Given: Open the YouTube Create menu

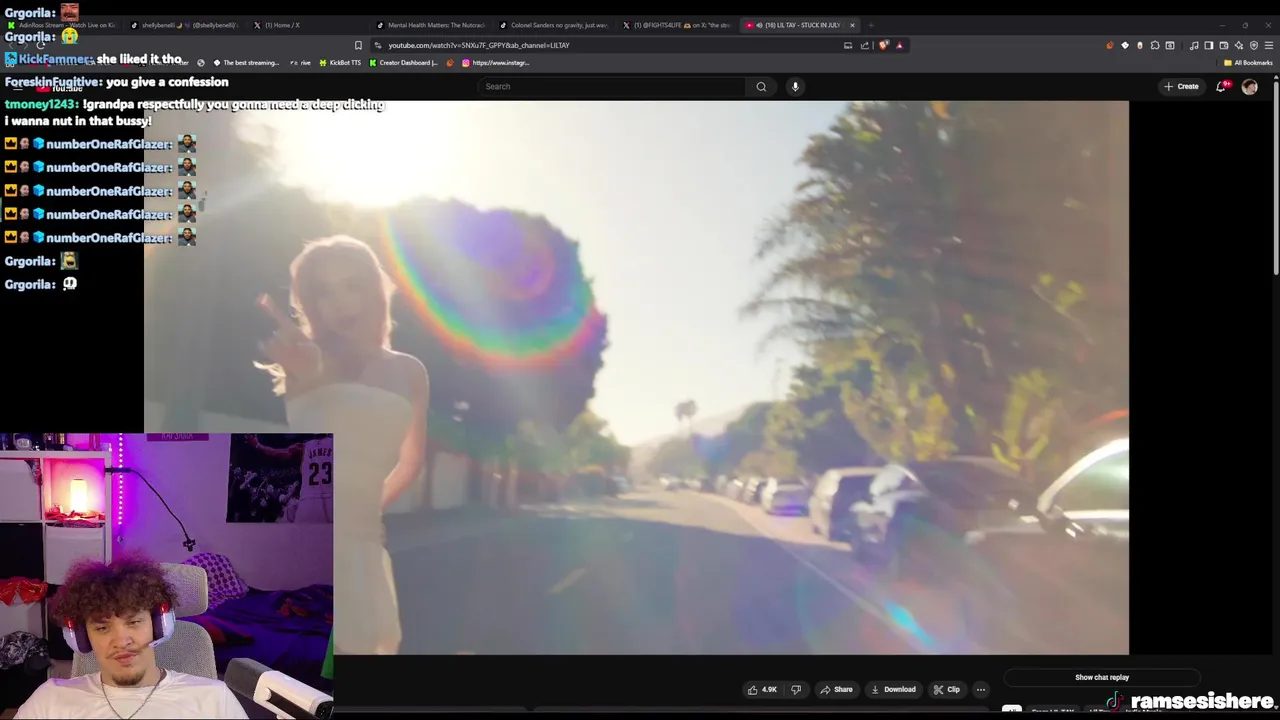Looking at the screenshot, I should (x=1181, y=86).
